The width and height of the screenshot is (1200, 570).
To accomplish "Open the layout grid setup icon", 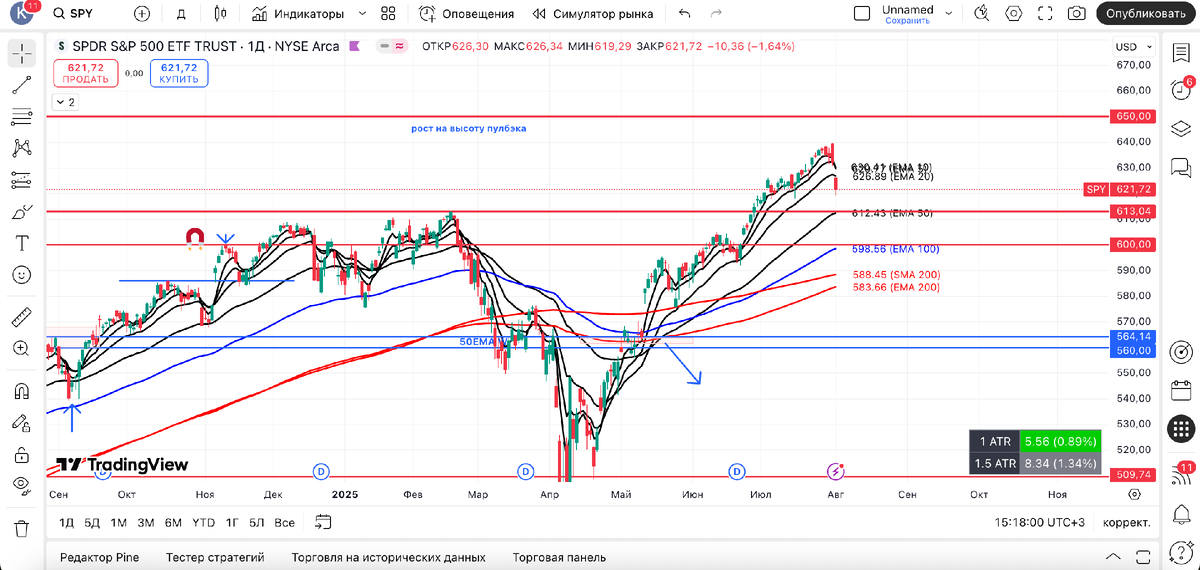I will [x=388, y=14].
